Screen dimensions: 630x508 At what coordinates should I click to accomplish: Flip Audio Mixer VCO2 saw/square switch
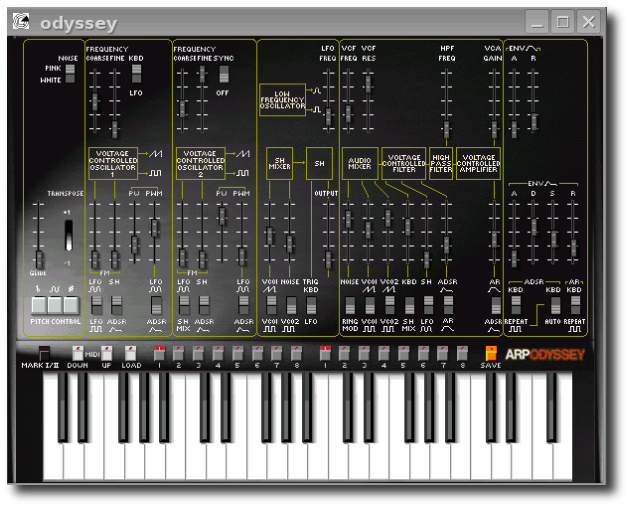coord(389,306)
